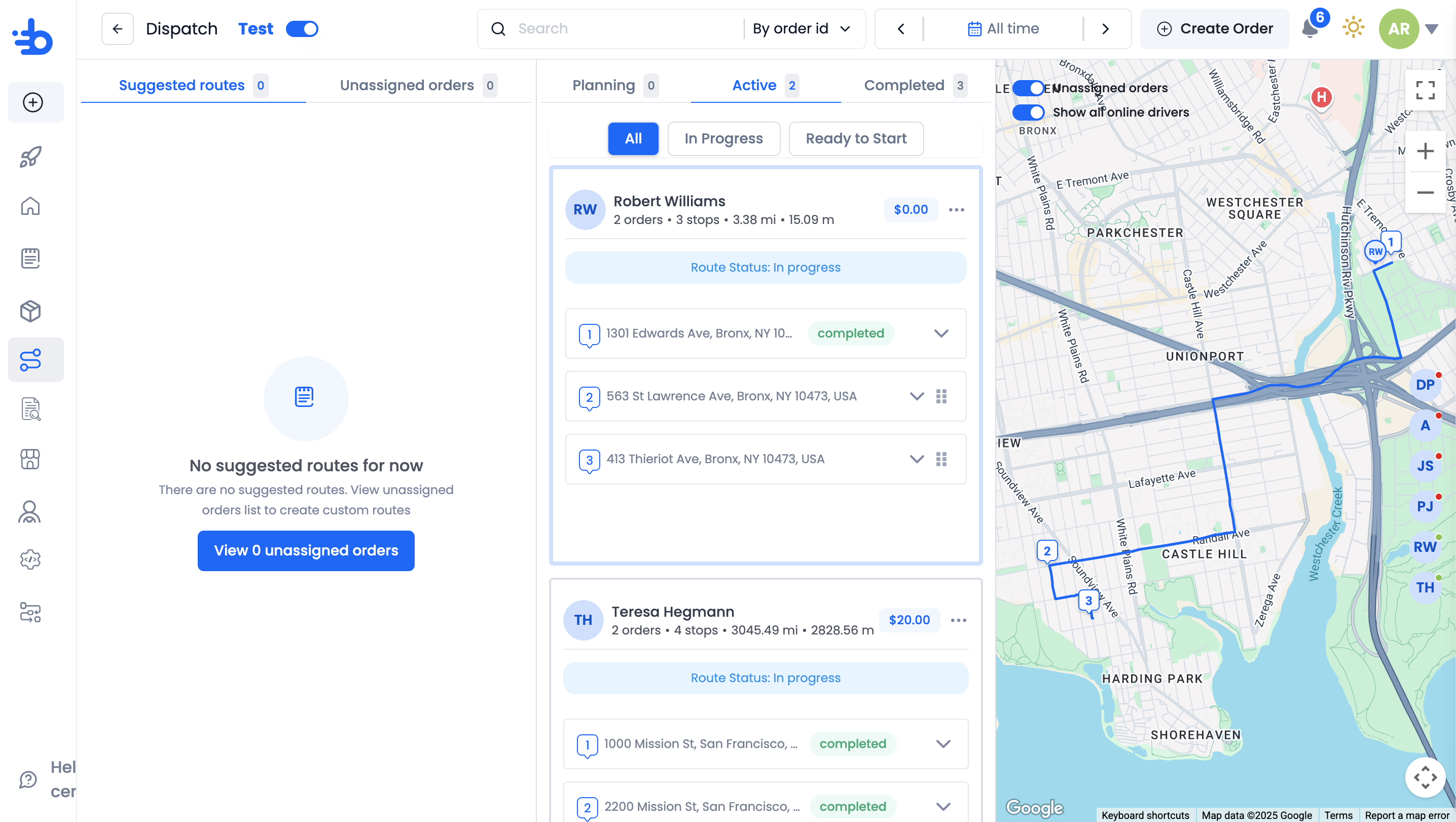Open the By order id dropdown

[802, 29]
